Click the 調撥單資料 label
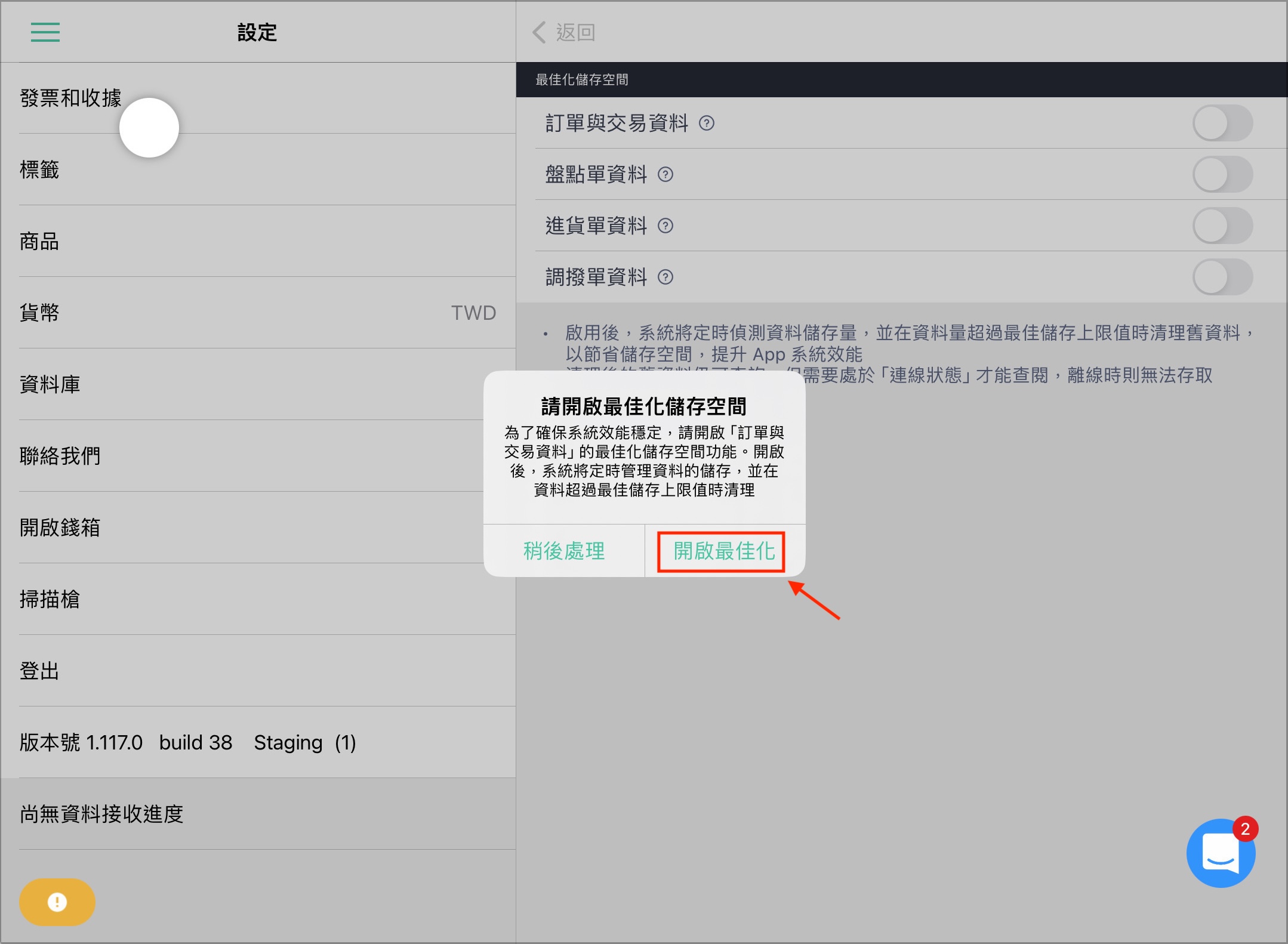This screenshot has height=944, width=1288. coord(596,277)
